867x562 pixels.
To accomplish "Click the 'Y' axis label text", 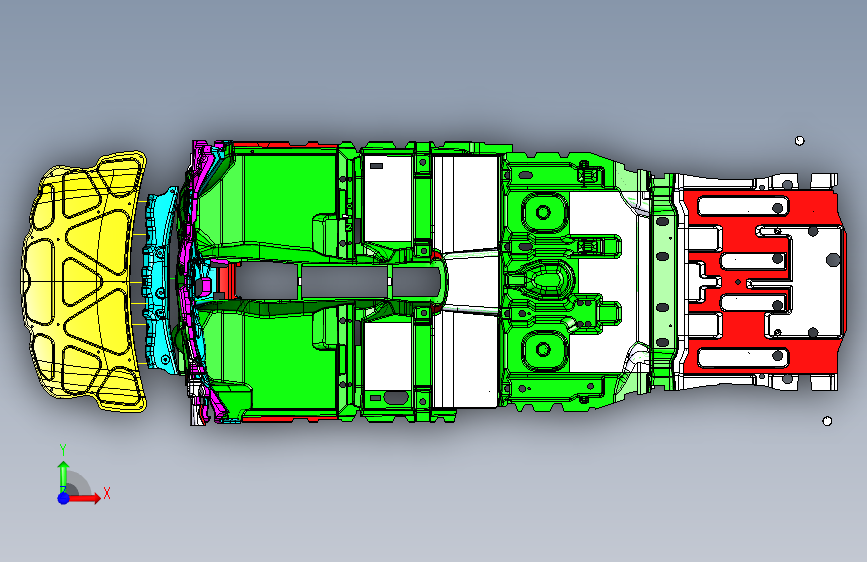I will [63, 450].
